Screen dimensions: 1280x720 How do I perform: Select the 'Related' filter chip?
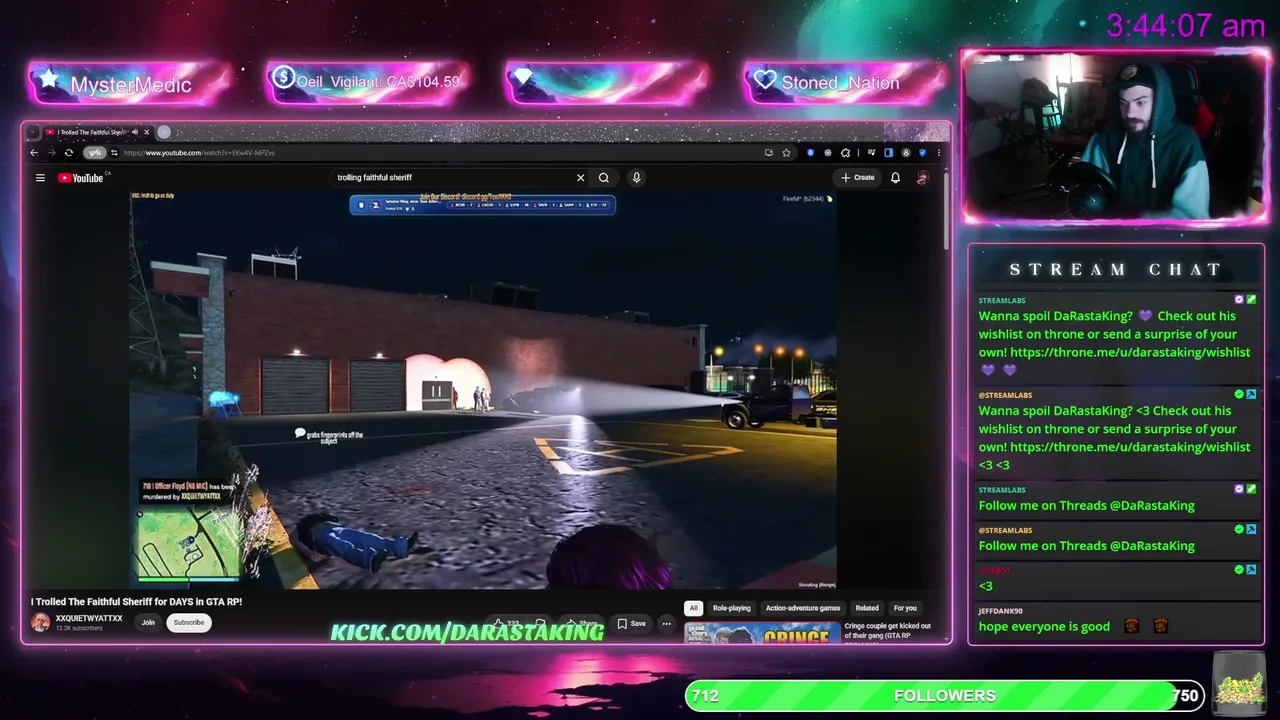867,608
